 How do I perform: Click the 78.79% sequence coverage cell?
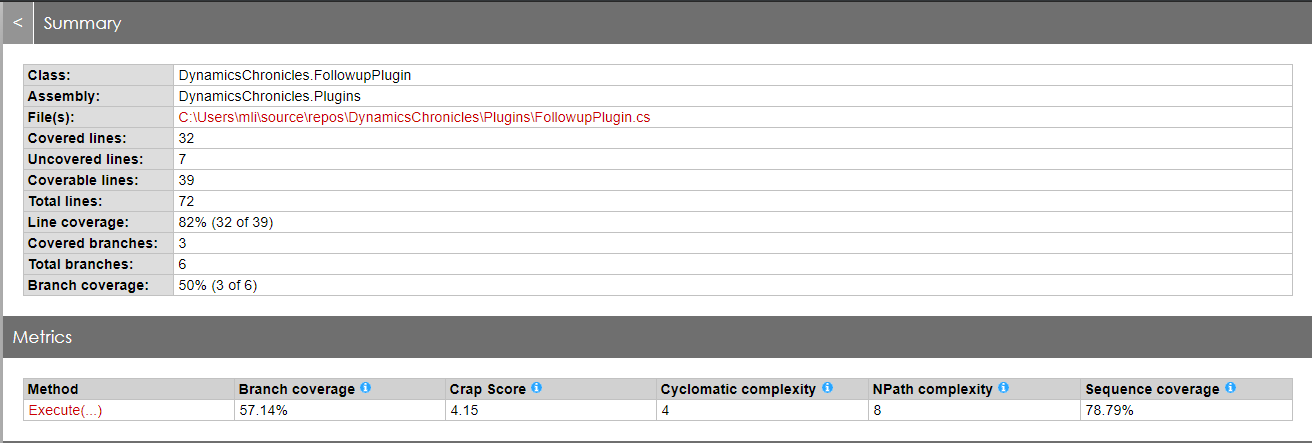tap(1185, 410)
